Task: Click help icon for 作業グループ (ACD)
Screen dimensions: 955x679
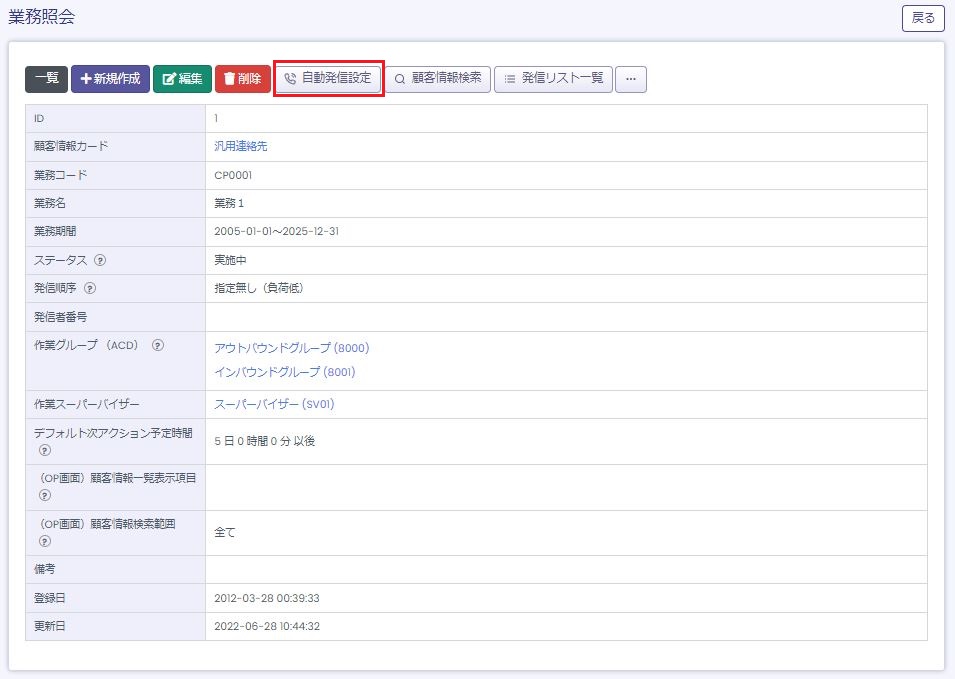Action: 157,346
